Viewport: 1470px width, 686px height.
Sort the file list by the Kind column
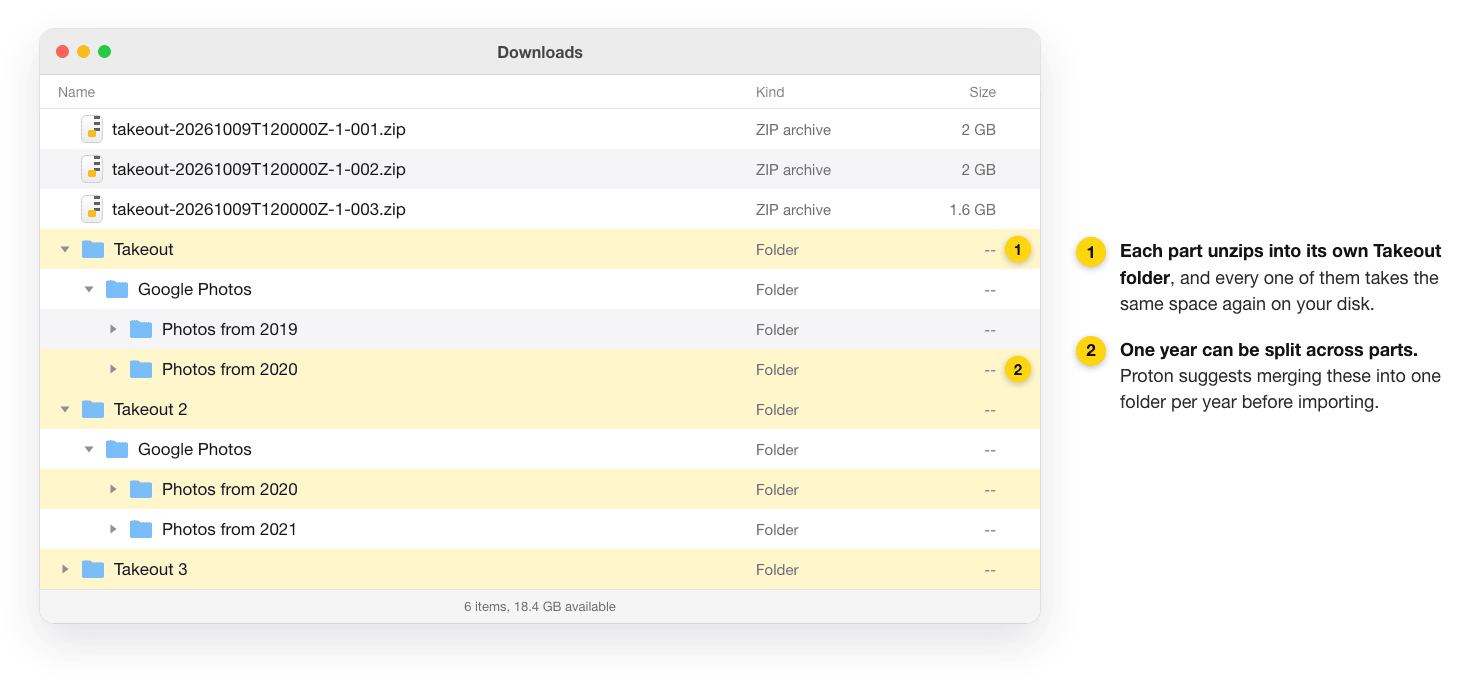(770, 92)
